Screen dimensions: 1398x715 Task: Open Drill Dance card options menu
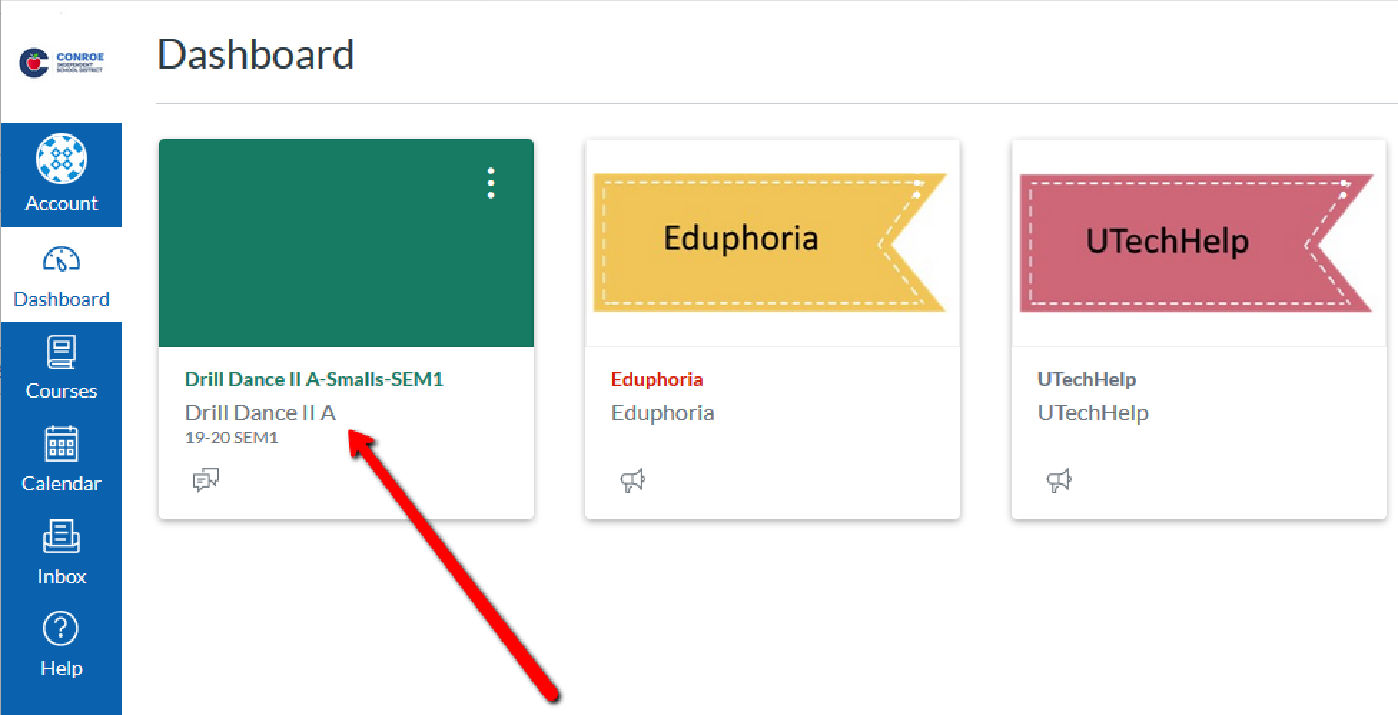pyautogui.click(x=490, y=183)
